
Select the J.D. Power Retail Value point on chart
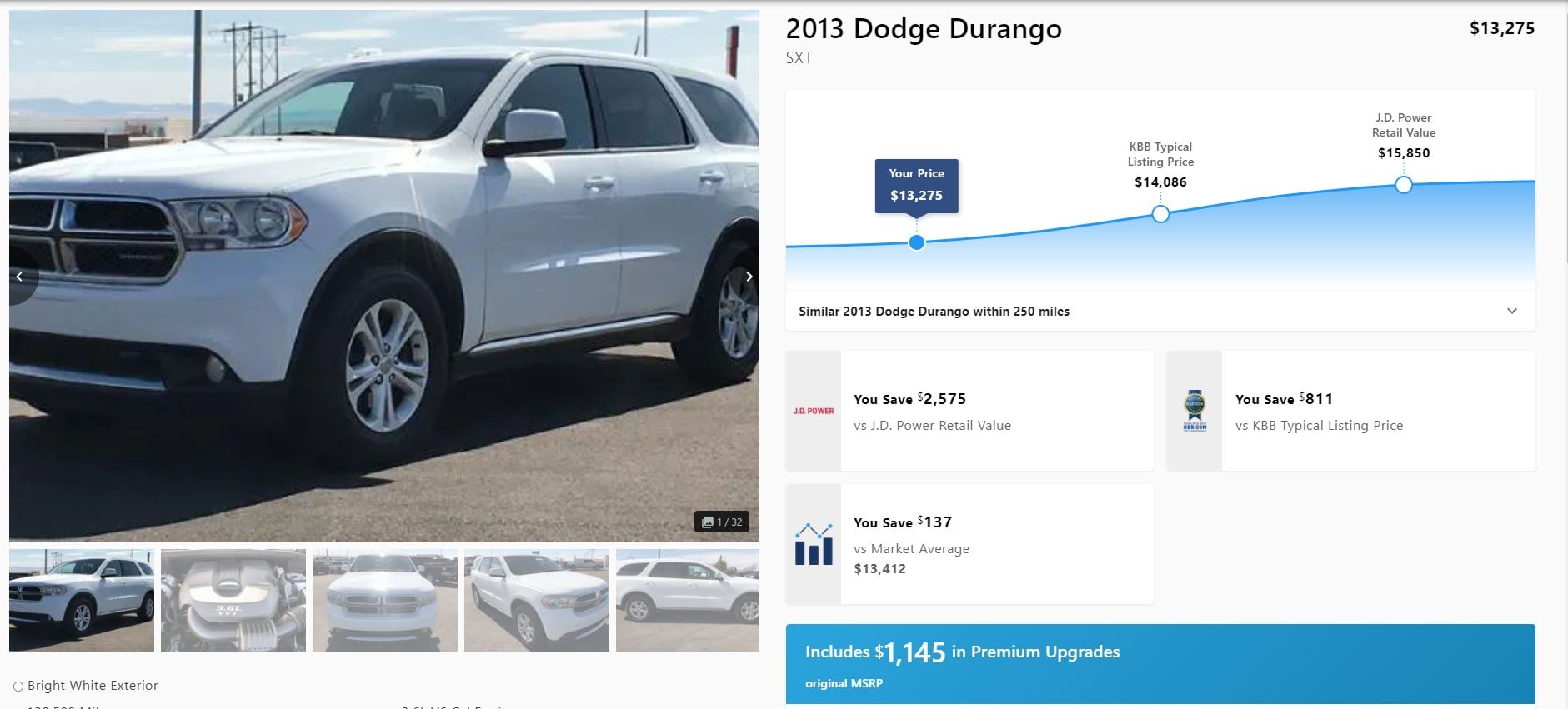tap(1404, 185)
